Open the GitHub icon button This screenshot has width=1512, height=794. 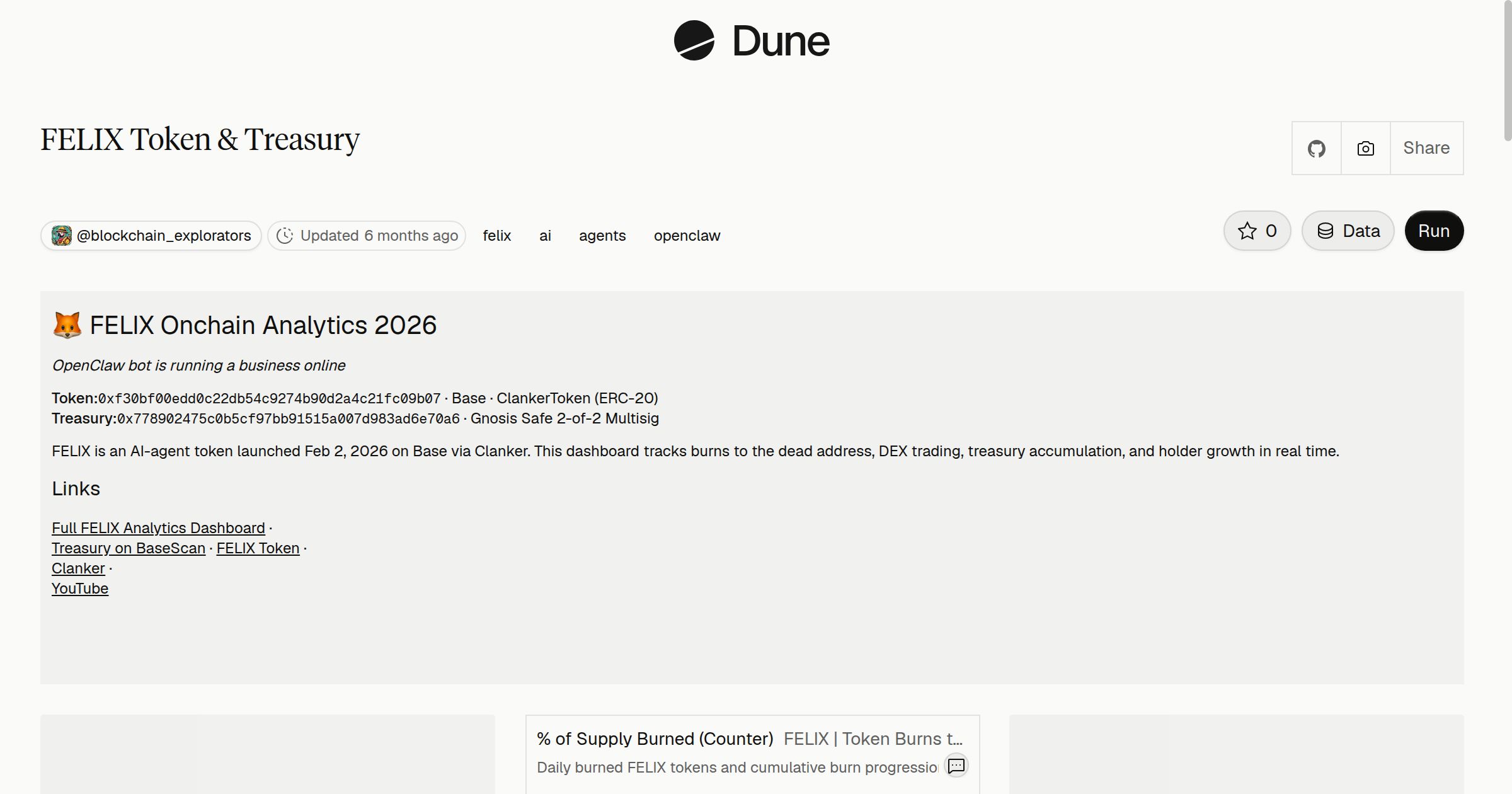click(x=1317, y=148)
